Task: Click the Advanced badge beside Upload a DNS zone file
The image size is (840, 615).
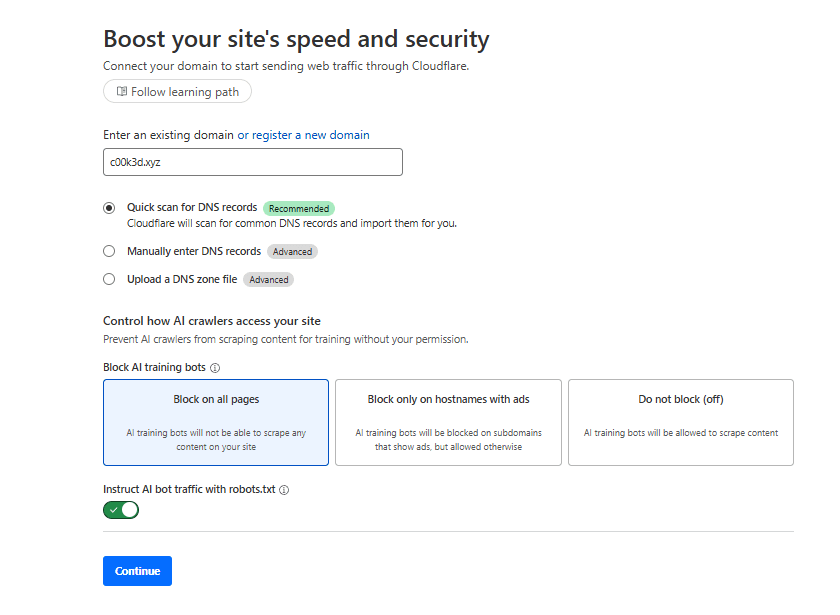Action: (268, 280)
